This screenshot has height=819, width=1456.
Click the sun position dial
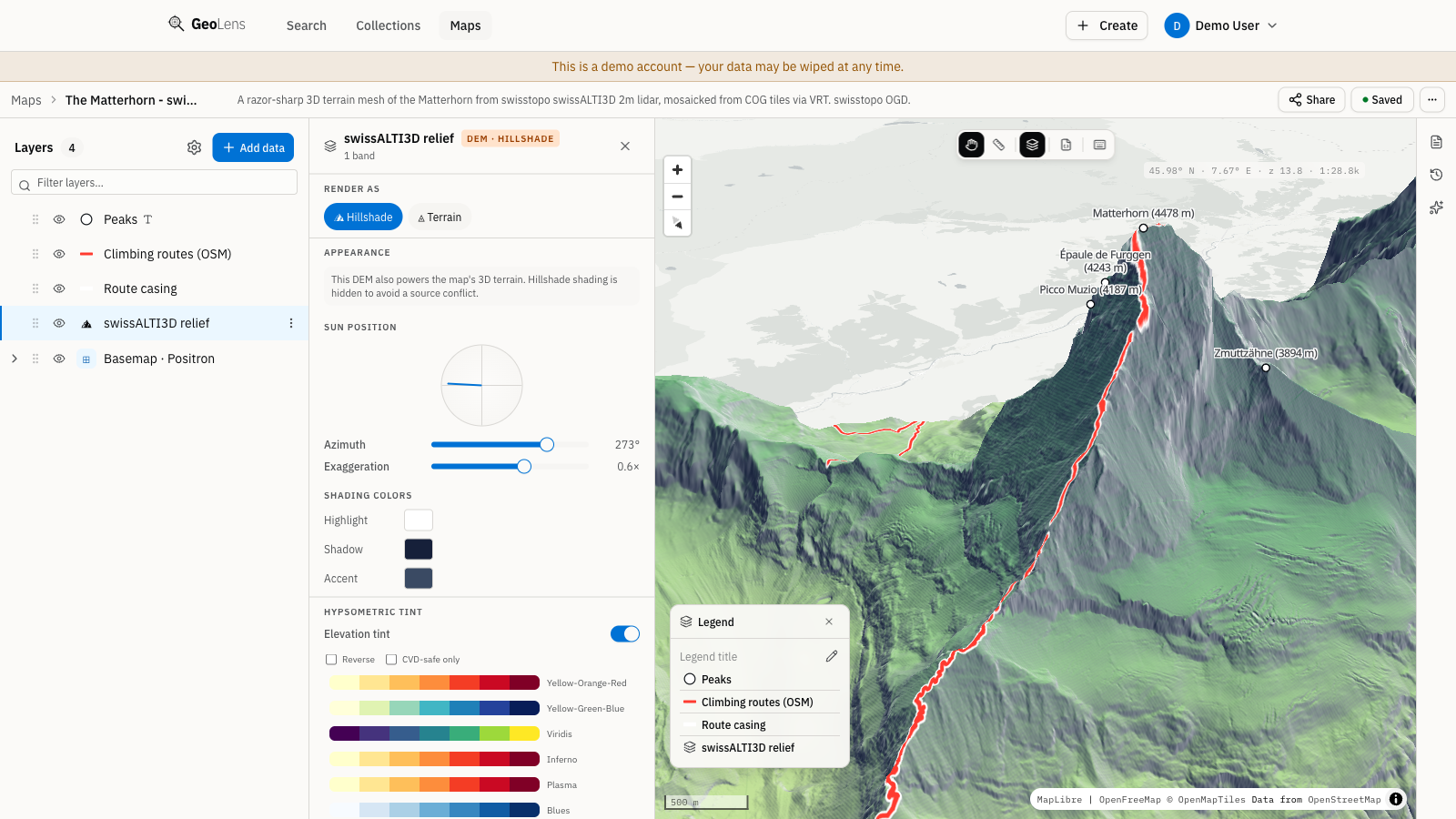pos(481,385)
